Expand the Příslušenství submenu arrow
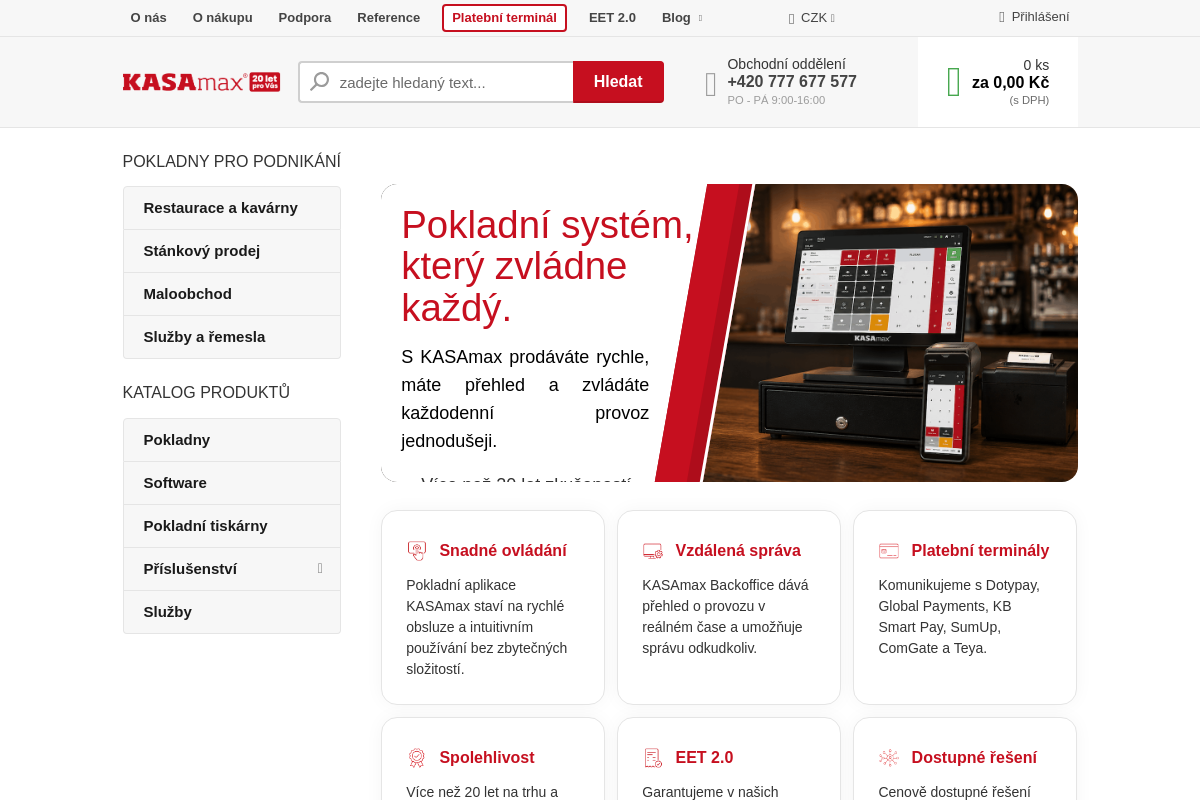1200x800 pixels. coord(320,568)
